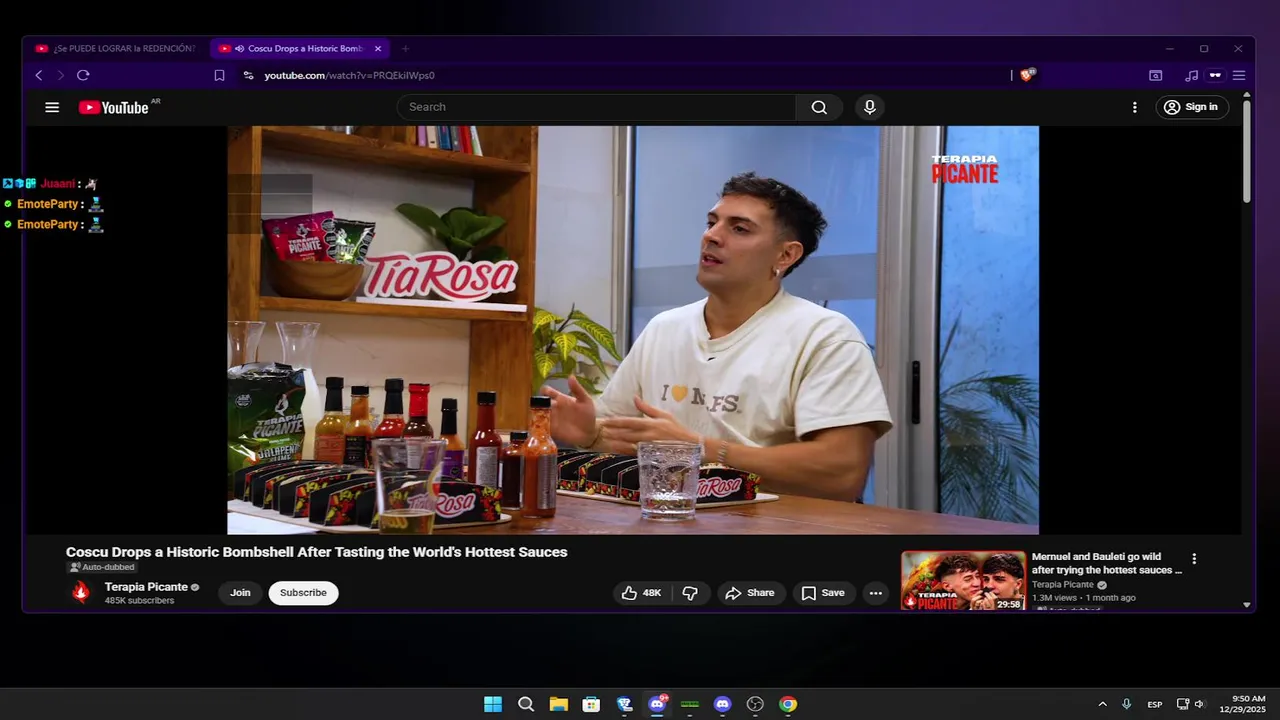Go forward in the browser

tap(61, 75)
